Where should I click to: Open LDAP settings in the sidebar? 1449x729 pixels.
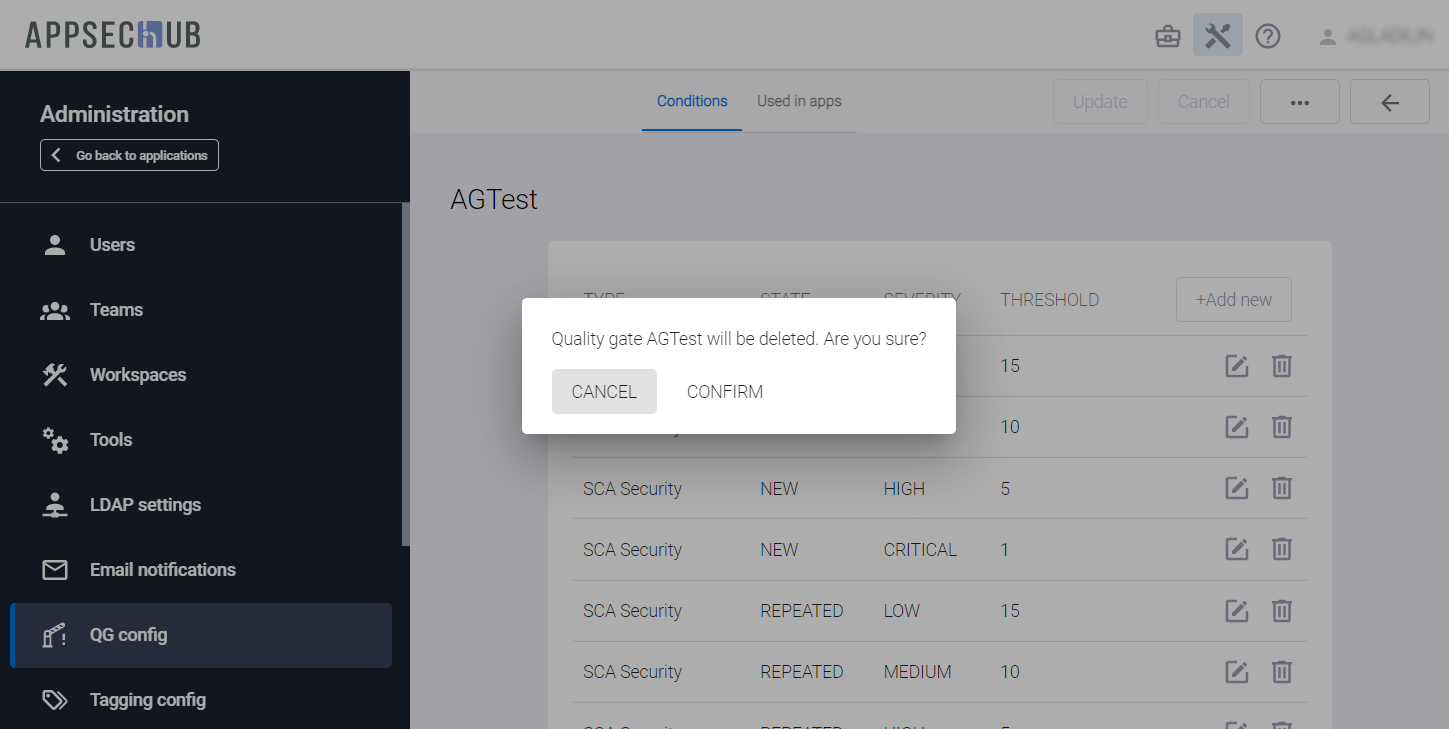click(145, 505)
